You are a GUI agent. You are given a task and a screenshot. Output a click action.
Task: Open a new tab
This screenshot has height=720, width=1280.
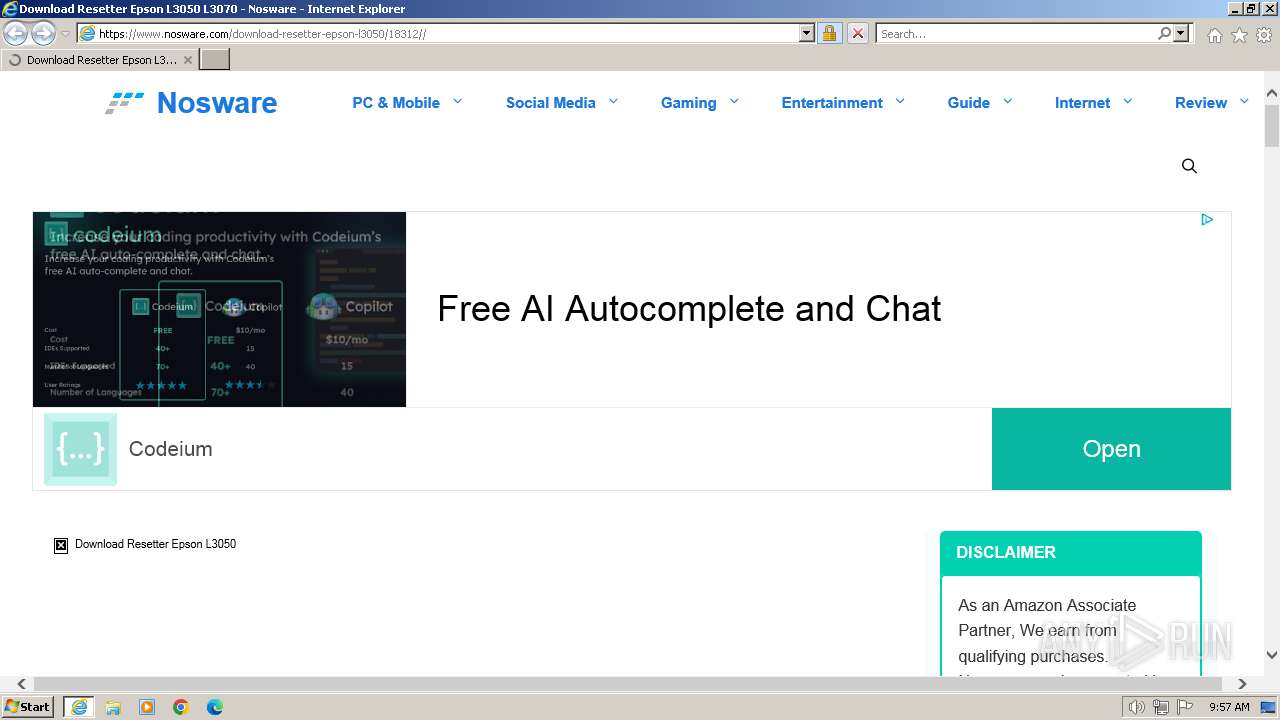point(215,60)
